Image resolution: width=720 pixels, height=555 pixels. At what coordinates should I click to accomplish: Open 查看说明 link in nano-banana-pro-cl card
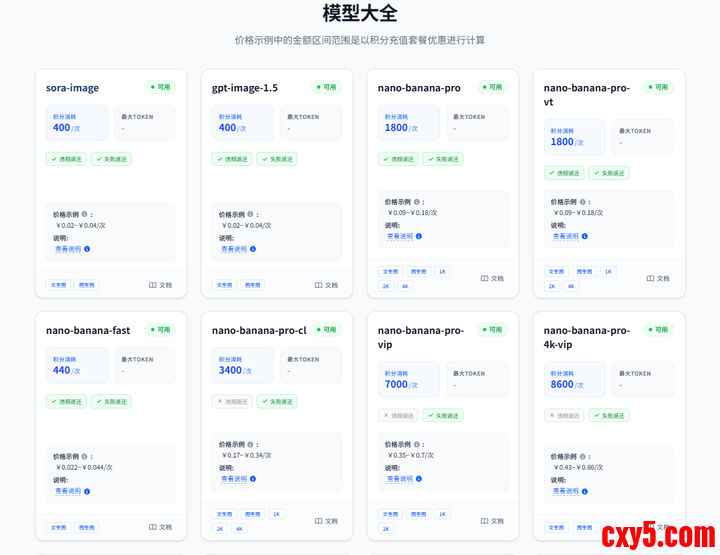click(234, 479)
